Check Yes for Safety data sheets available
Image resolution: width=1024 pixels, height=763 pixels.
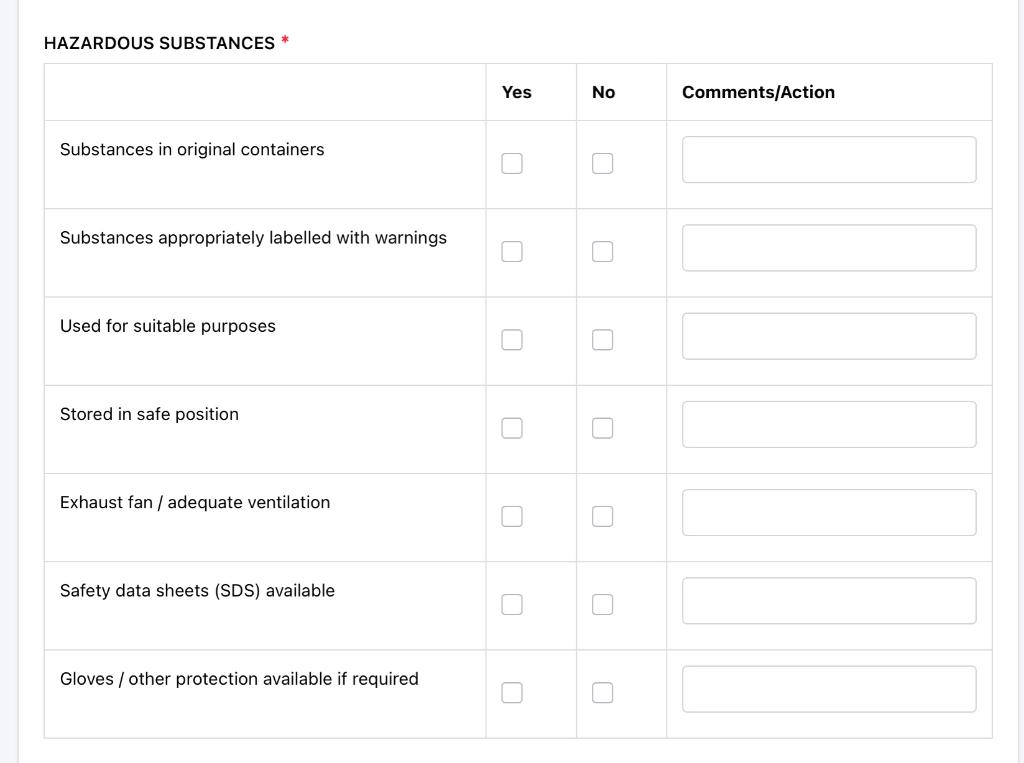[512, 604]
